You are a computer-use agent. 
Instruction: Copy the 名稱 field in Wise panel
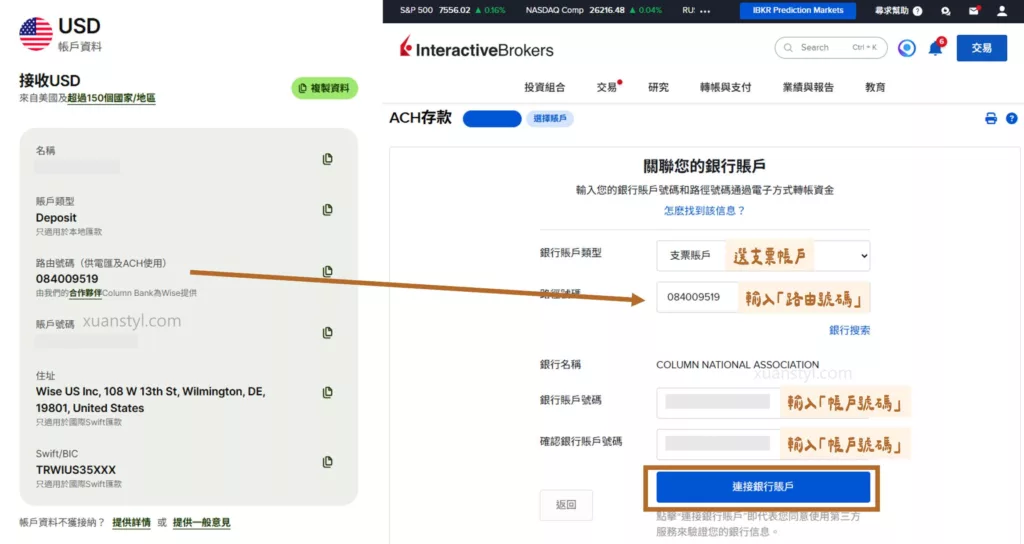click(x=327, y=159)
